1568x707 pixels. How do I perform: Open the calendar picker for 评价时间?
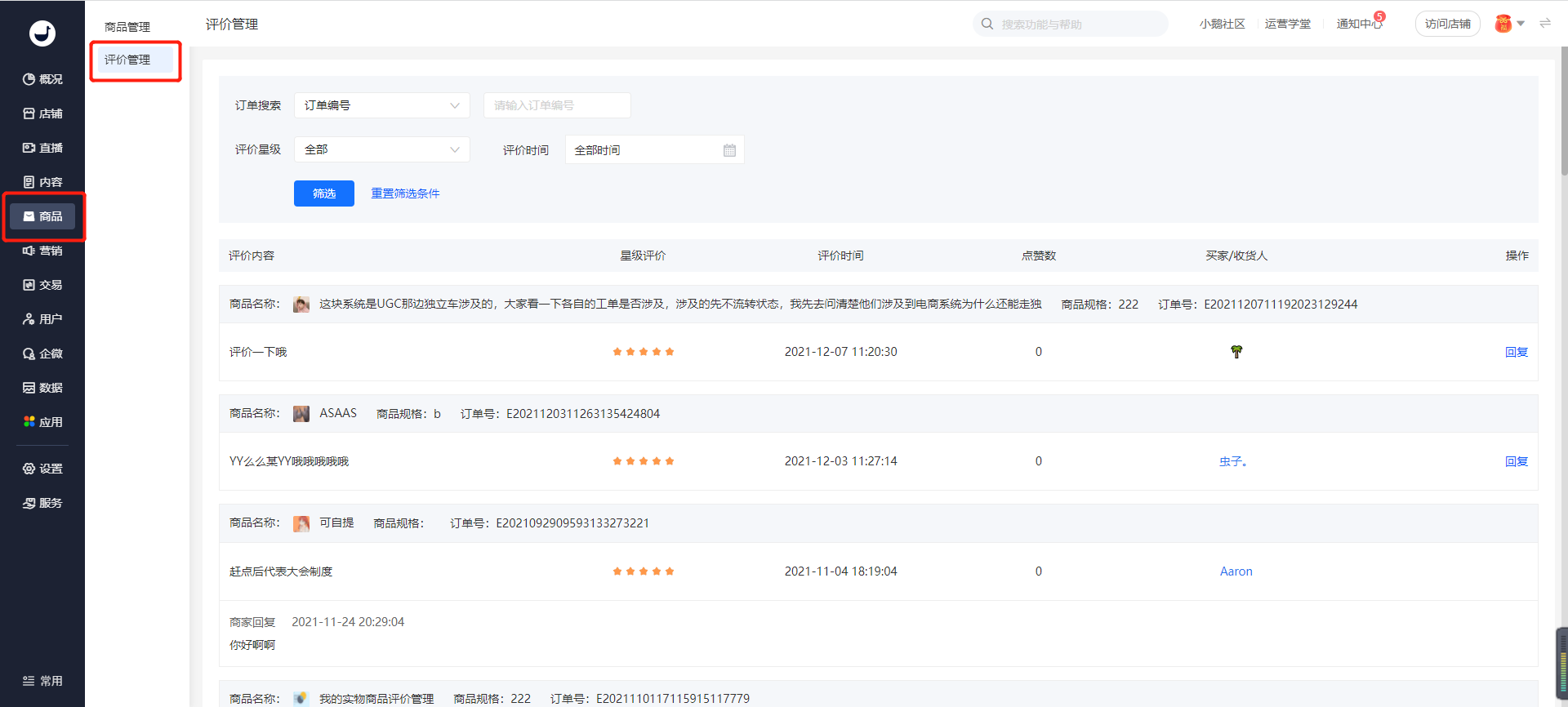[x=729, y=150]
